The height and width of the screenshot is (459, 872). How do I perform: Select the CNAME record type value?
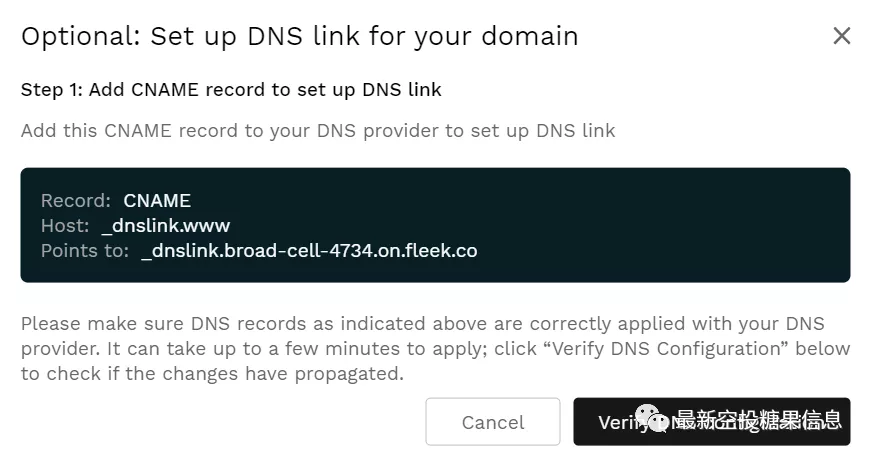[157, 200]
